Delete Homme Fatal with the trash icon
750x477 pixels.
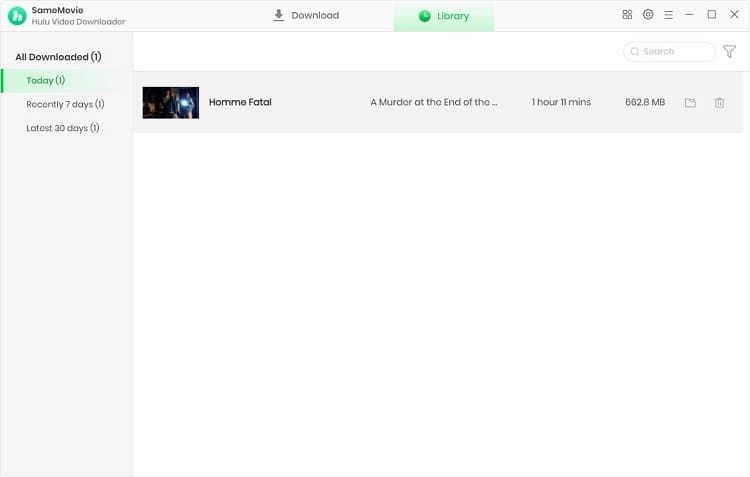tap(719, 103)
